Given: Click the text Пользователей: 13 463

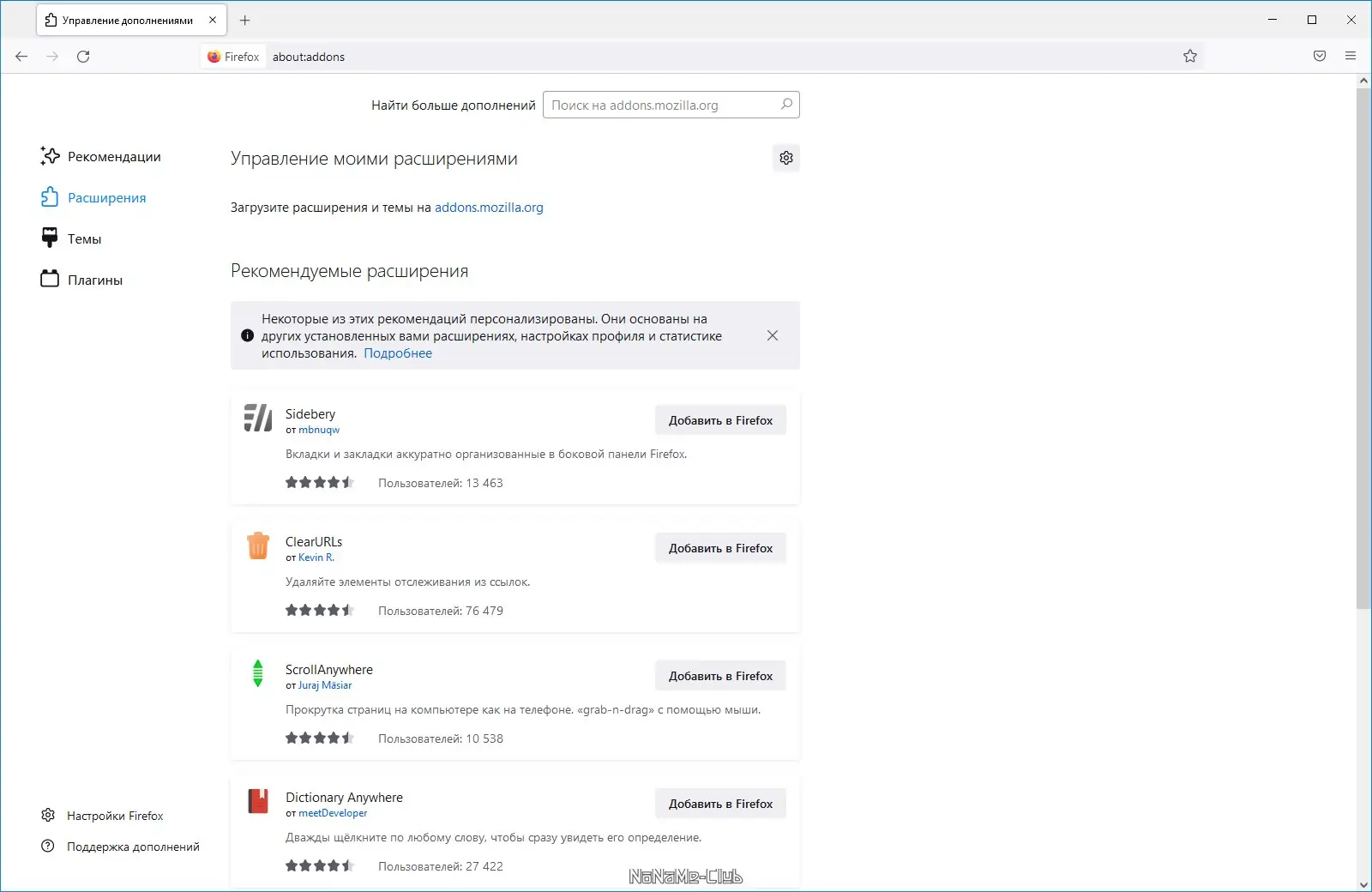Looking at the screenshot, I should 441,483.
